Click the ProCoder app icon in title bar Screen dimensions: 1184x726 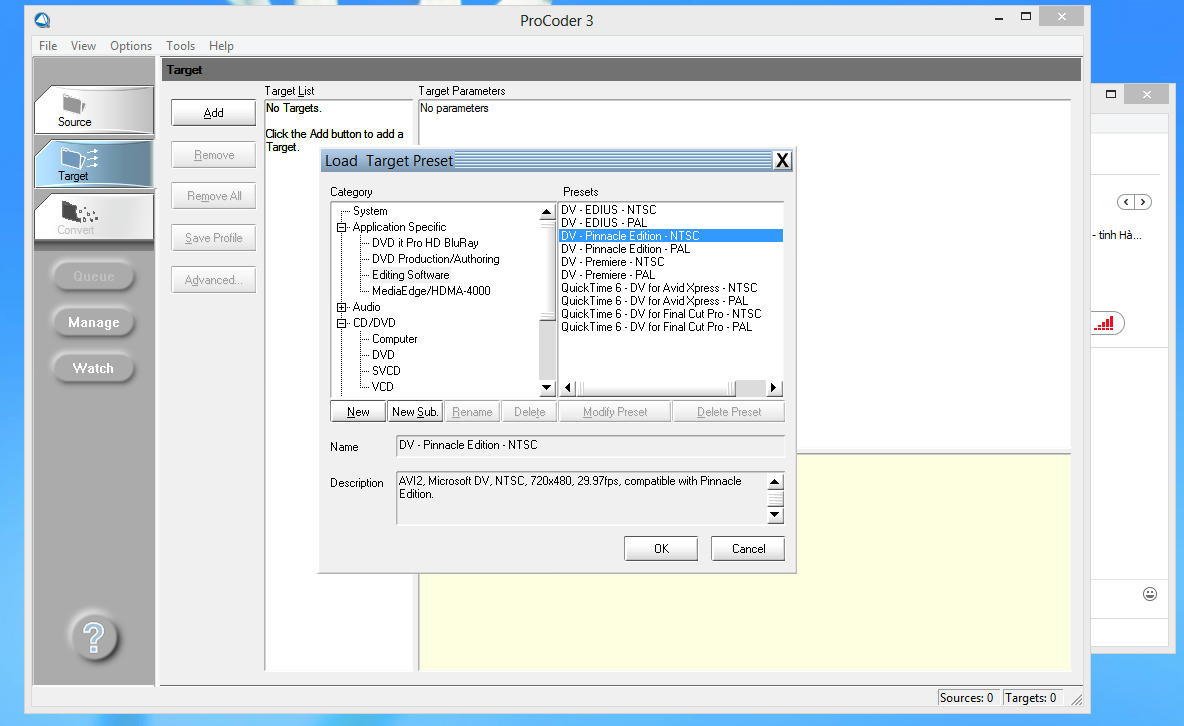pos(42,20)
